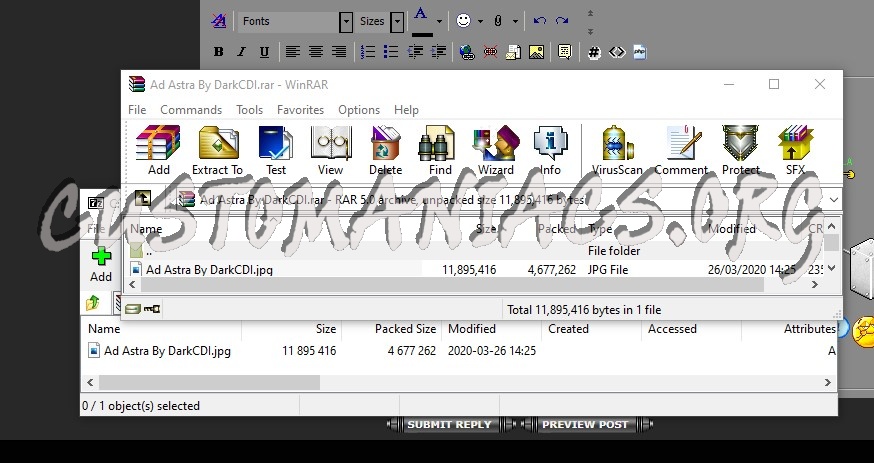
Task: Click remove formatting icon
Action: click(218, 21)
